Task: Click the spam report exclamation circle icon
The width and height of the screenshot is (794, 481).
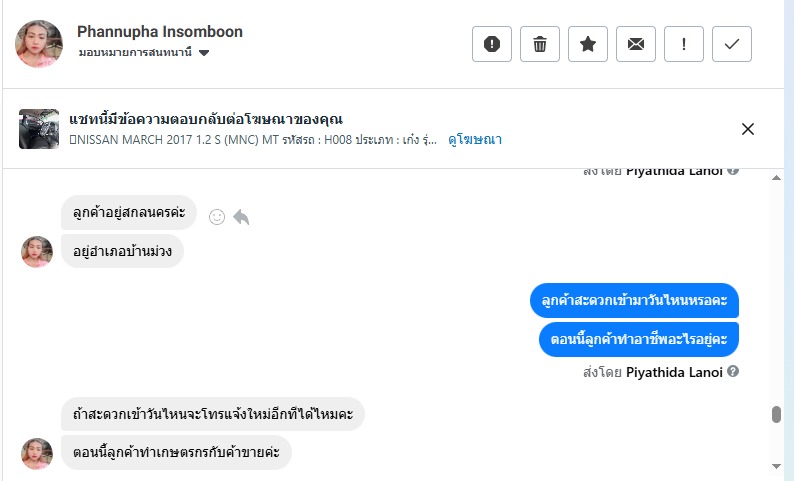Action: pos(492,44)
